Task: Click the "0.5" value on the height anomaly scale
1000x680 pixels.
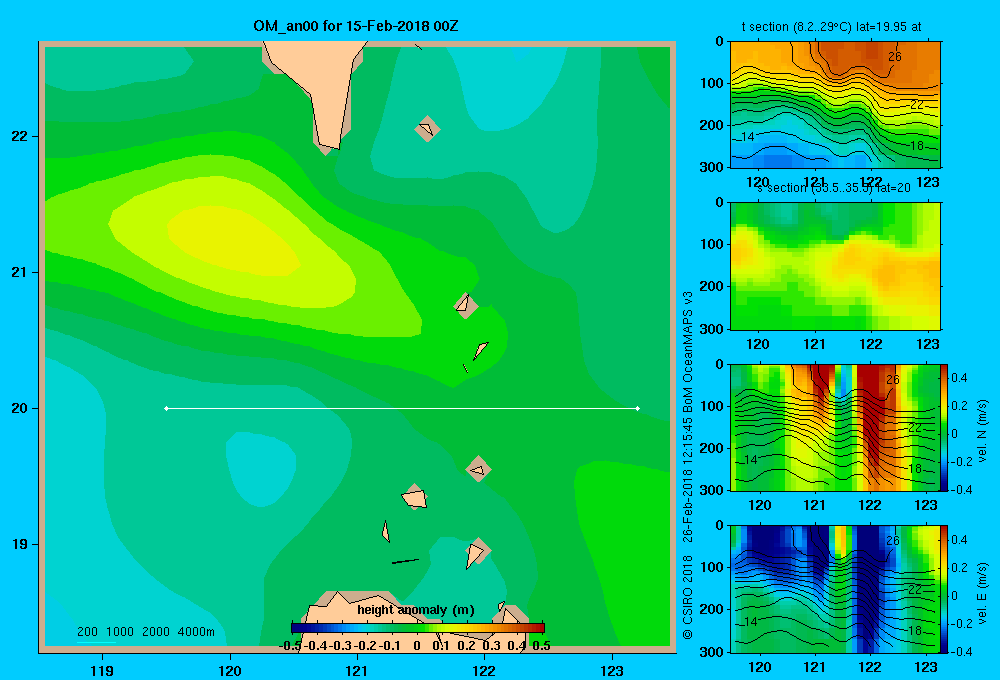Action: click(x=541, y=646)
